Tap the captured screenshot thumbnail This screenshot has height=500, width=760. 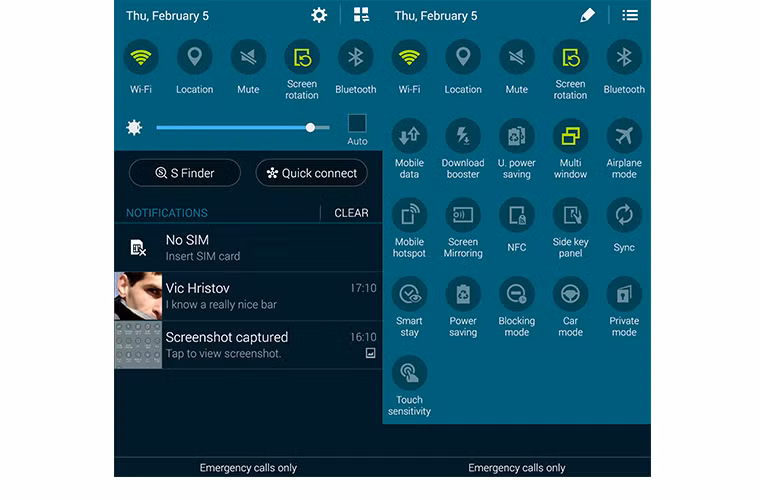click(x=138, y=345)
